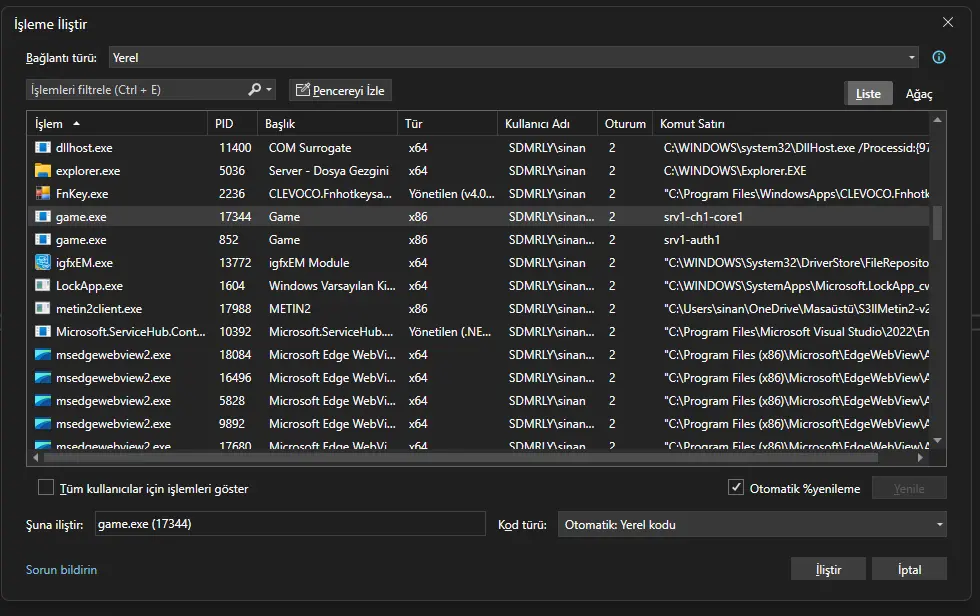Click the search magnifier icon in filter box
Image resolution: width=980 pixels, height=616 pixels.
(x=254, y=89)
